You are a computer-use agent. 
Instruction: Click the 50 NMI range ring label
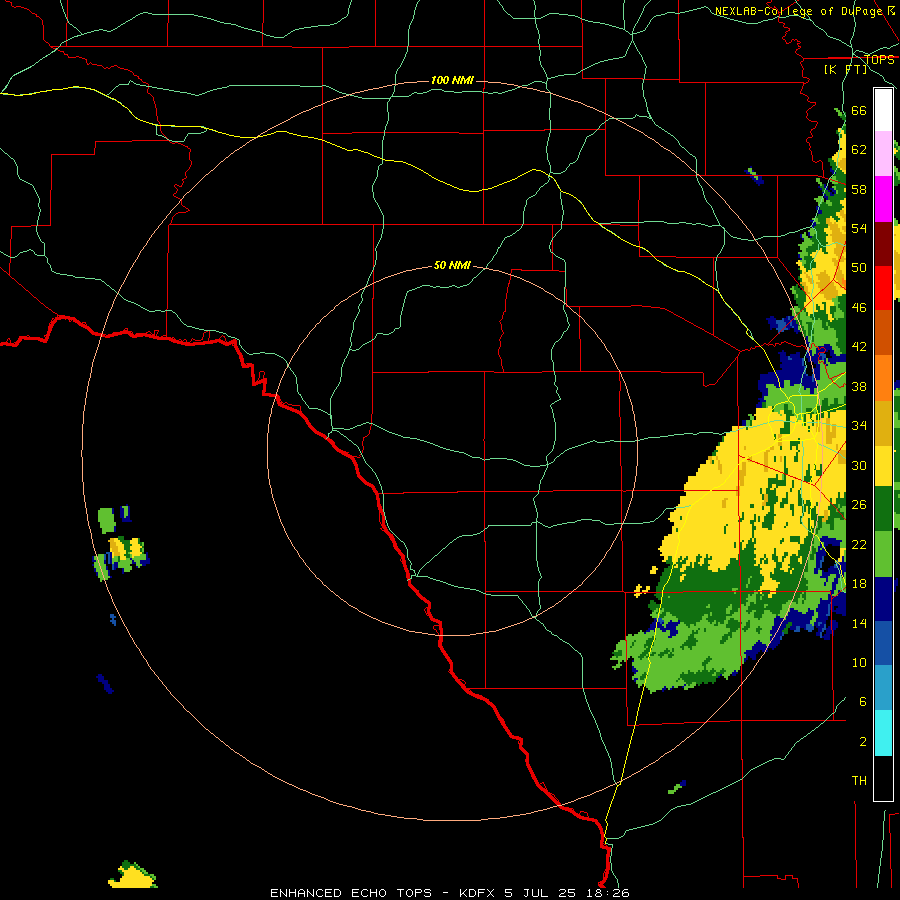(x=452, y=265)
